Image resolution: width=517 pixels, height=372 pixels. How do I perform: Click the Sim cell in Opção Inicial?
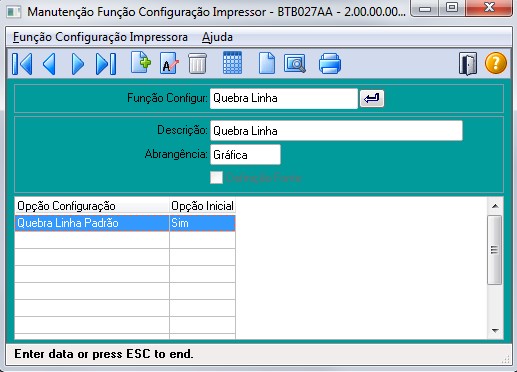(202, 223)
